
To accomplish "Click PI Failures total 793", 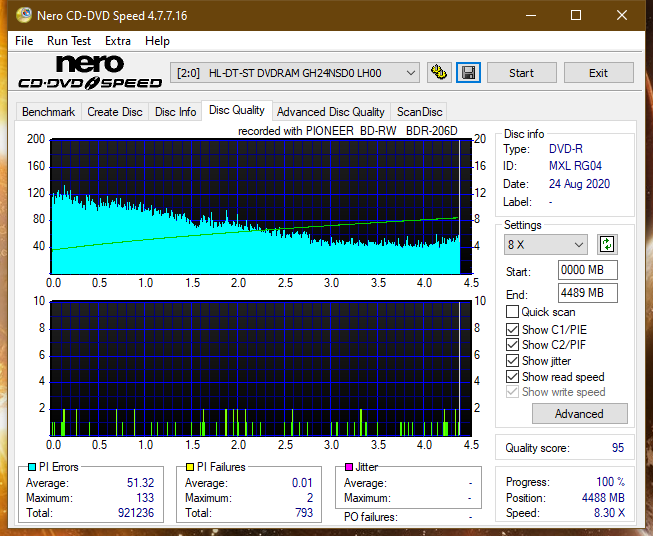I will [304, 513].
